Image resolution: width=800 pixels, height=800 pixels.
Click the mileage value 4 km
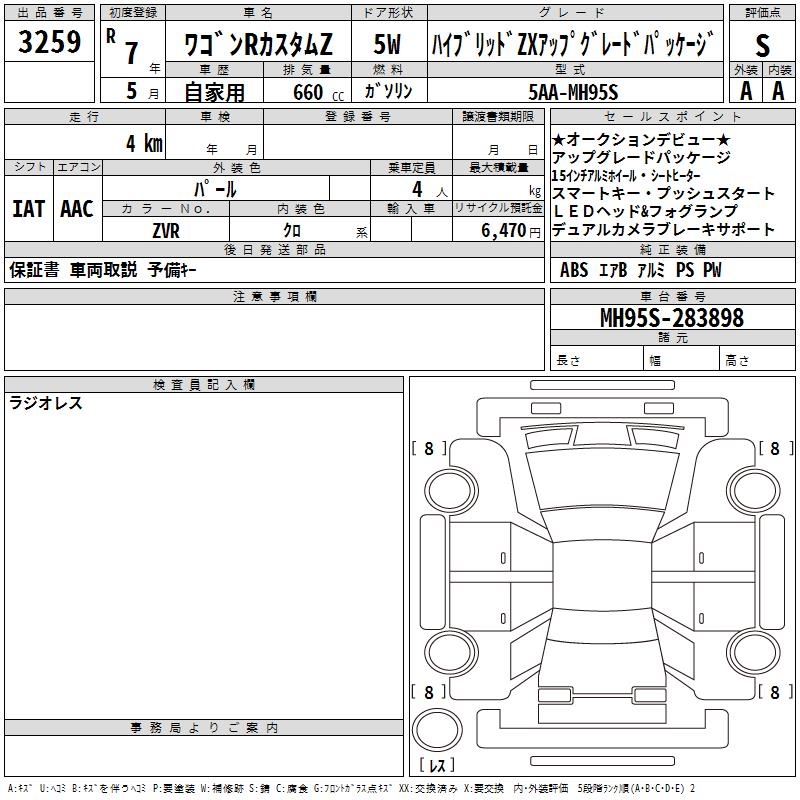[x=144, y=143]
